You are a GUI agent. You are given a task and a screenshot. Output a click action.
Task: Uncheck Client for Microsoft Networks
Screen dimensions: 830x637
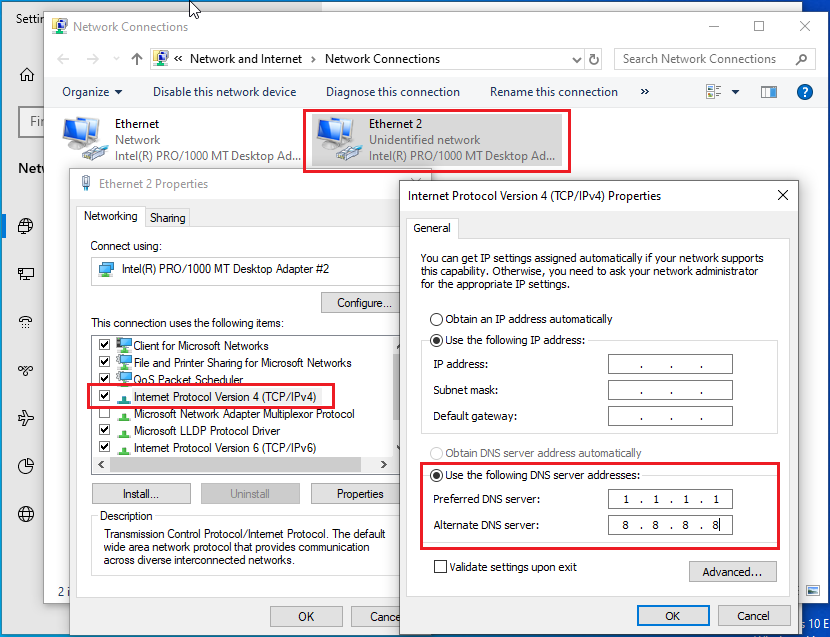tap(105, 346)
